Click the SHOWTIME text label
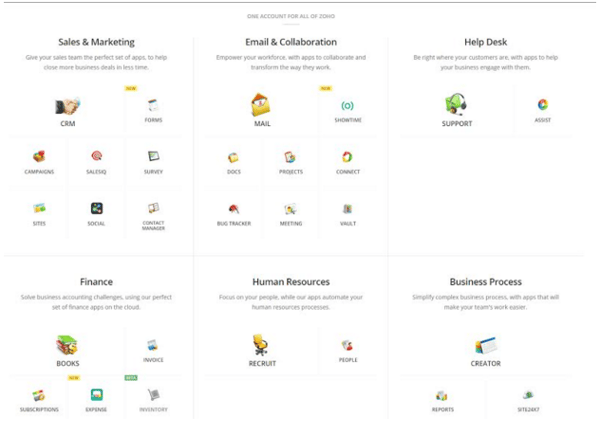The width and height of the screenshot is (600, 436). (348, 120)
